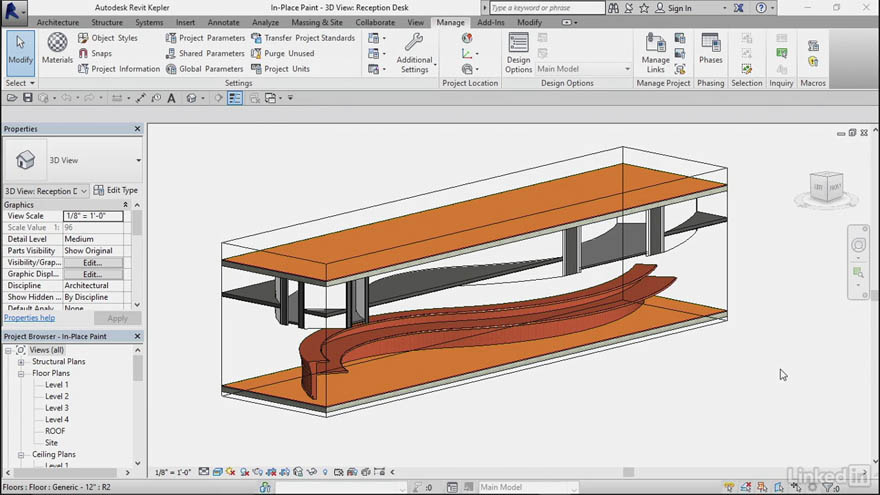Switch to the Architecture tab
The width and height of the screenshot is (880, 495).
pos(58,22)
